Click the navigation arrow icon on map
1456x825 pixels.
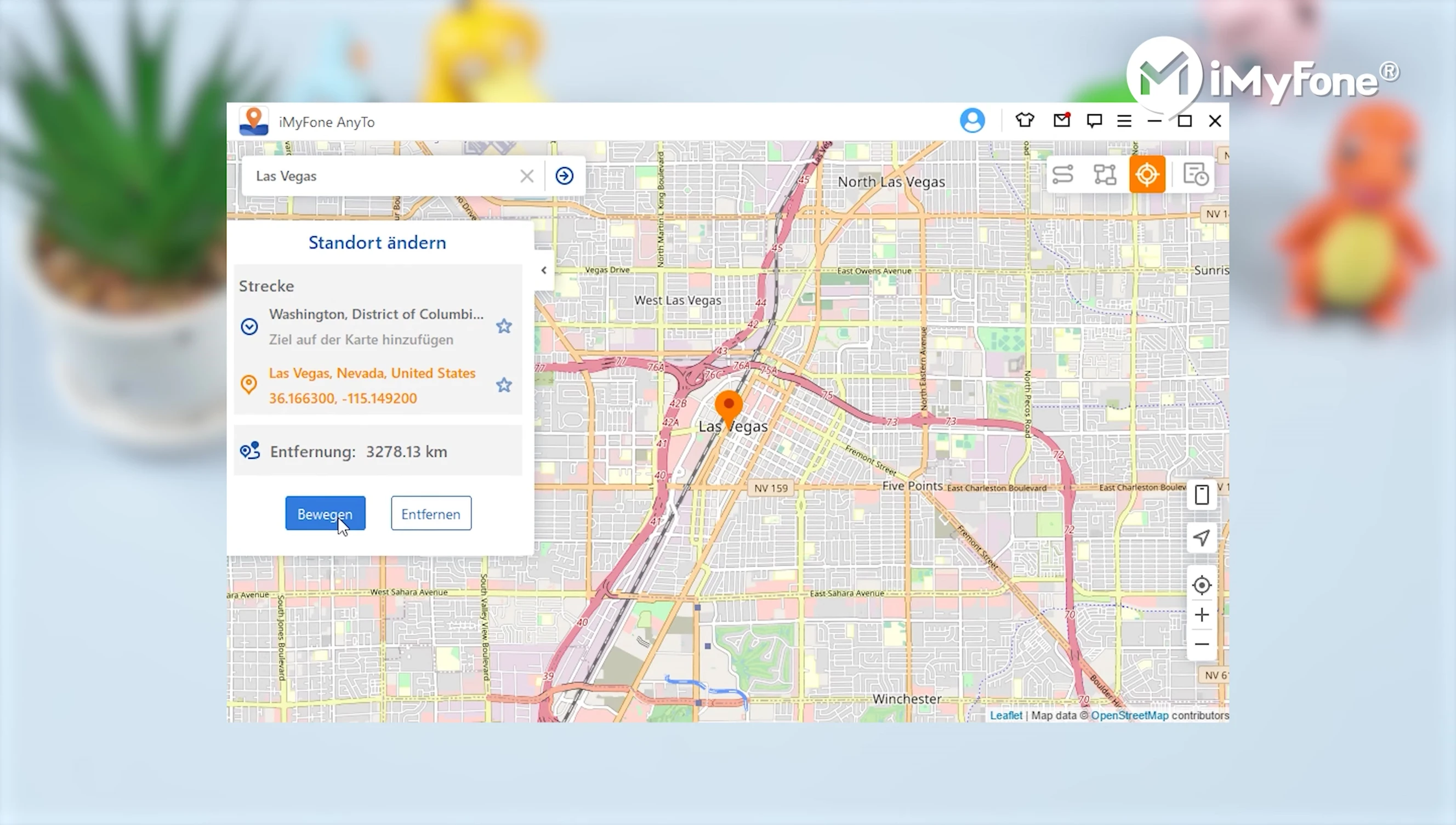coord(1202,537)
